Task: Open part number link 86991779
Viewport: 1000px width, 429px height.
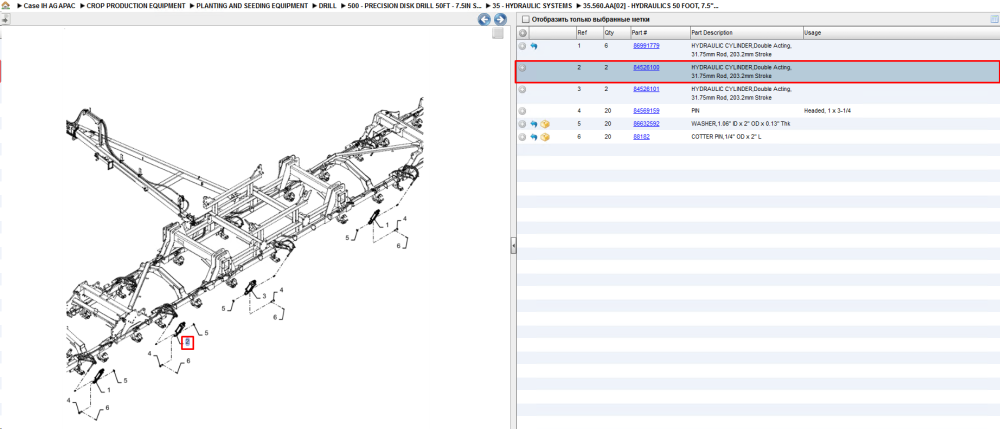Action: tap(645, 46)
